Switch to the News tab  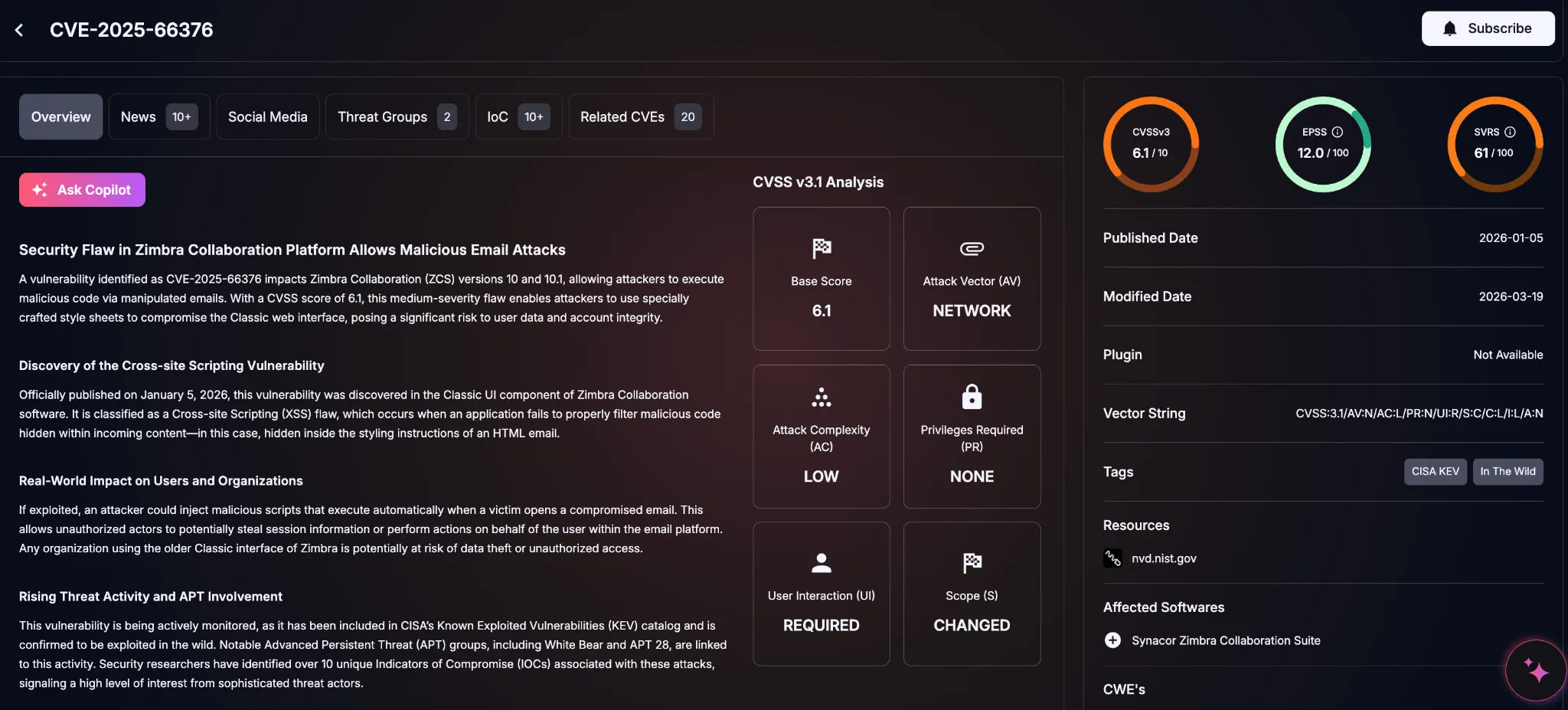[x=159, y=116]
